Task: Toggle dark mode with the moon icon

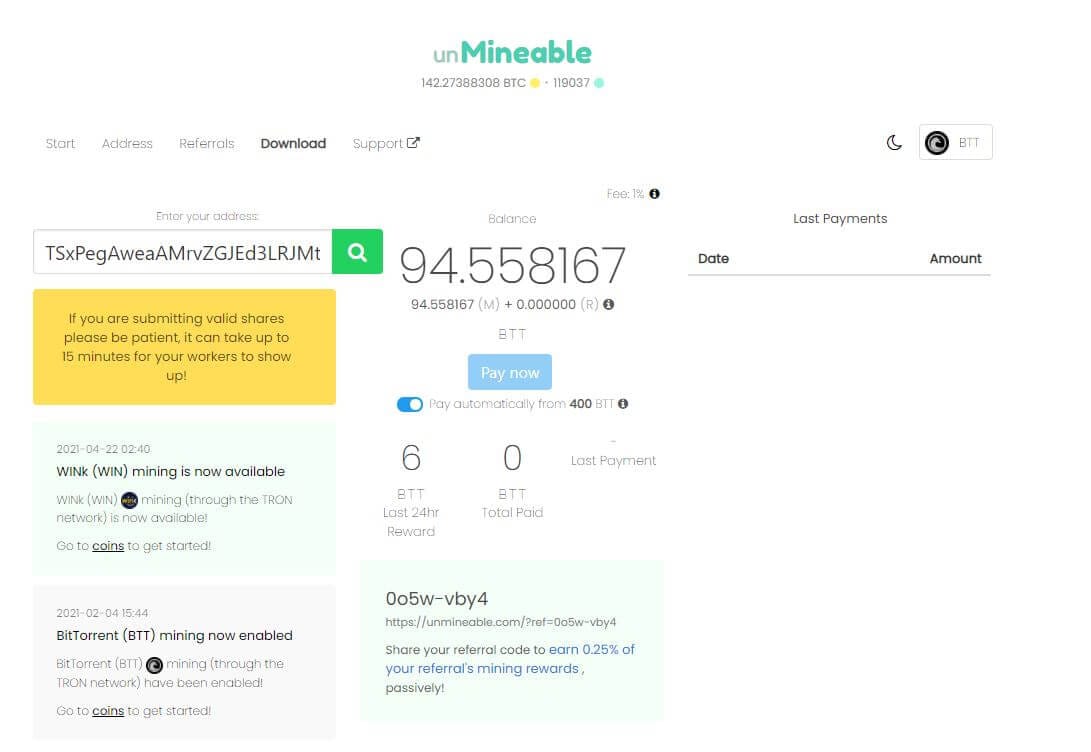Action: coord(894,143)
